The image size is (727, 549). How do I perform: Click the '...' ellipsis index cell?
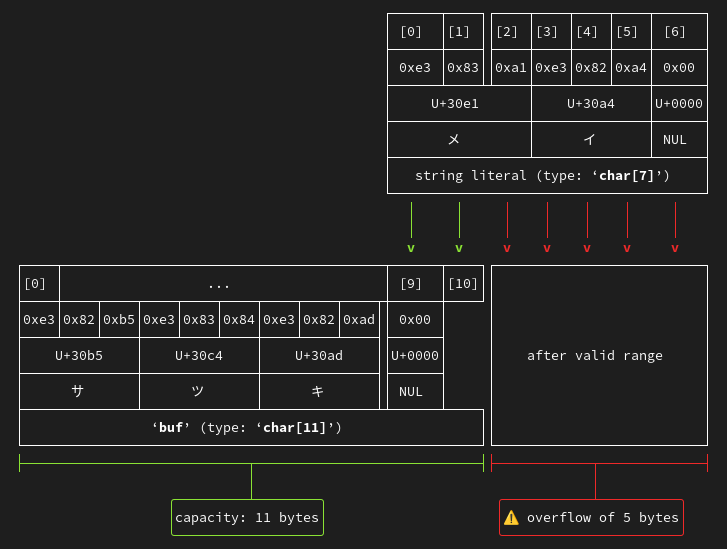(219, 284)
